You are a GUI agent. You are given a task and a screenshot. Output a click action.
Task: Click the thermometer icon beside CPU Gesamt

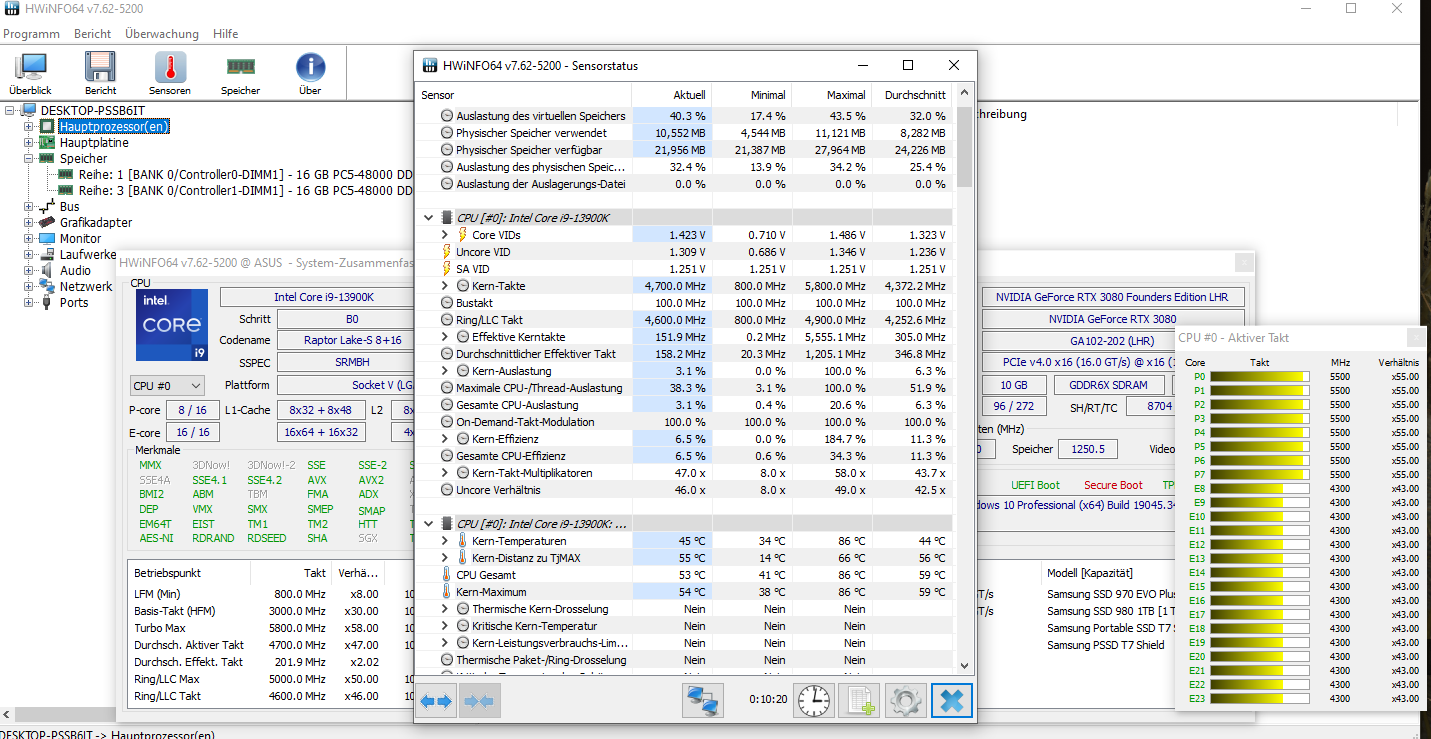(446, 575)
